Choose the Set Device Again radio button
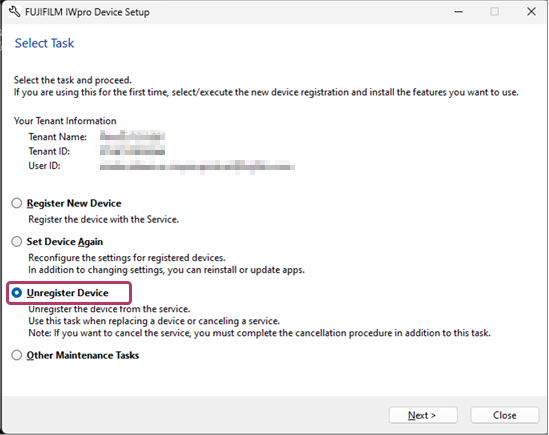The height and width of the screenshot is (435, 549). pos(16,242)
